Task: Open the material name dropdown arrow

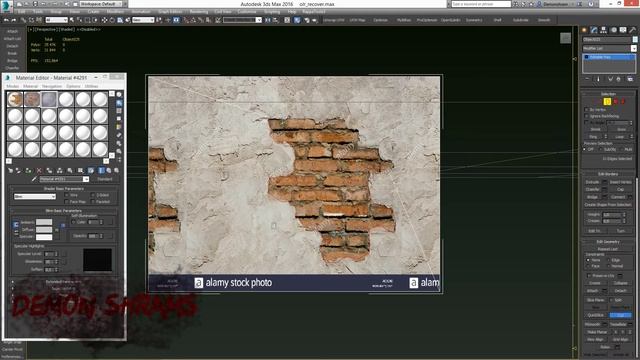Action: click(x=86, y=179)
